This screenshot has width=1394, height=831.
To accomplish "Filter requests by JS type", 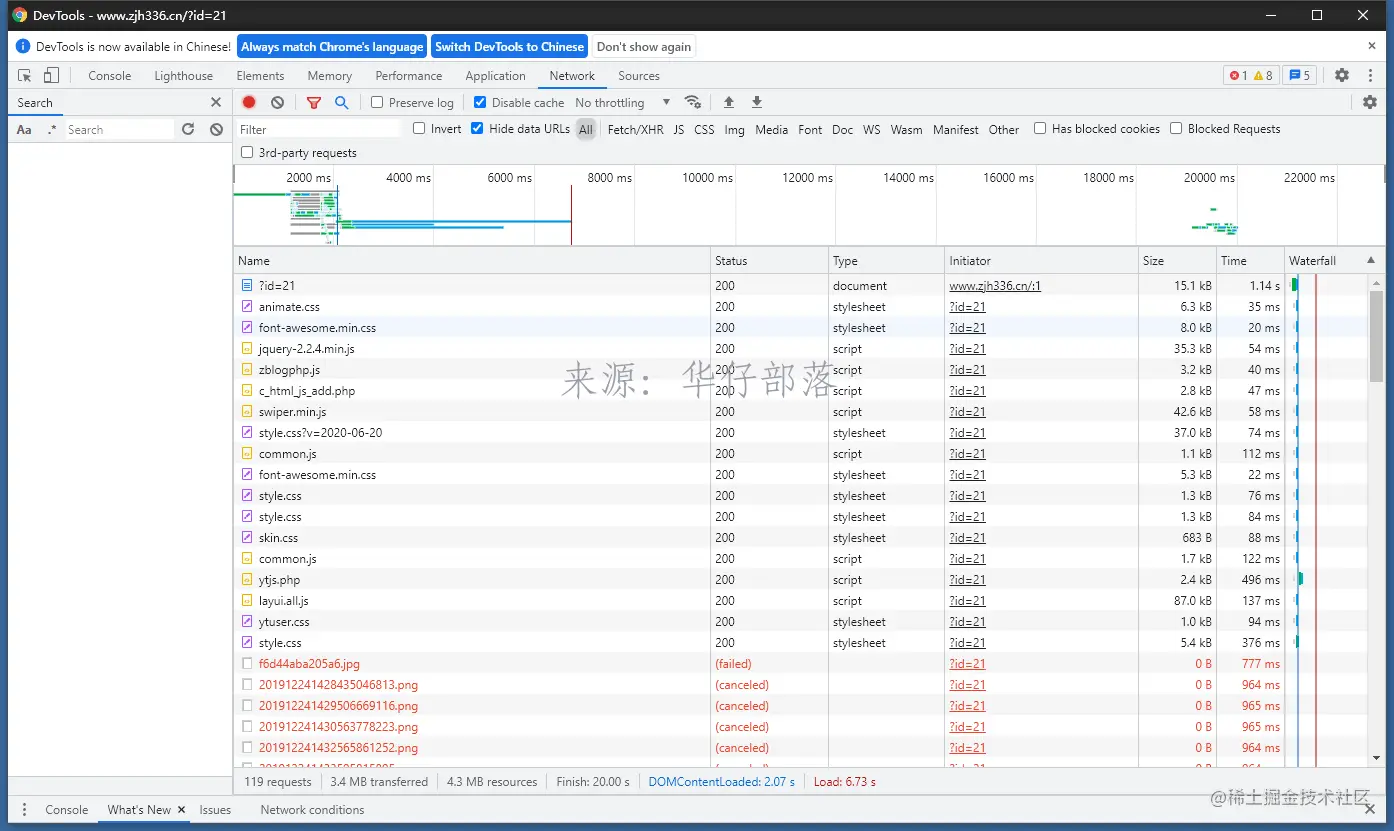I will [679, 129].
